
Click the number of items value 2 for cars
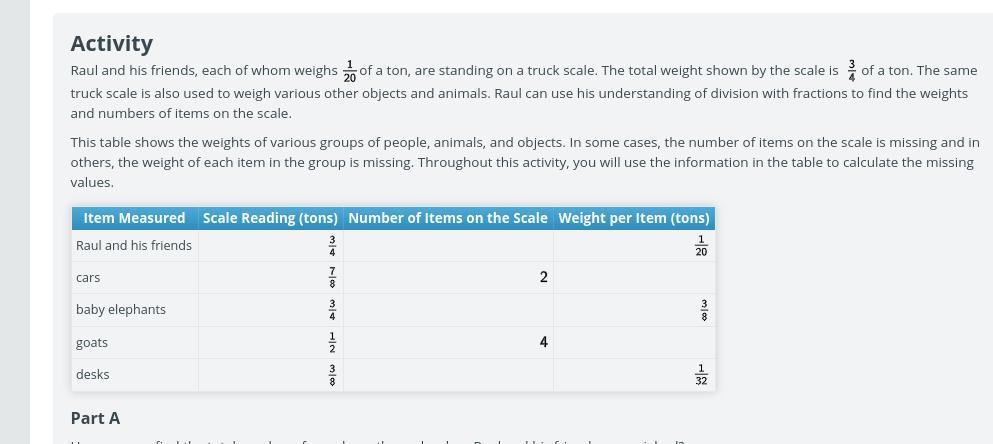pos(543,277)
